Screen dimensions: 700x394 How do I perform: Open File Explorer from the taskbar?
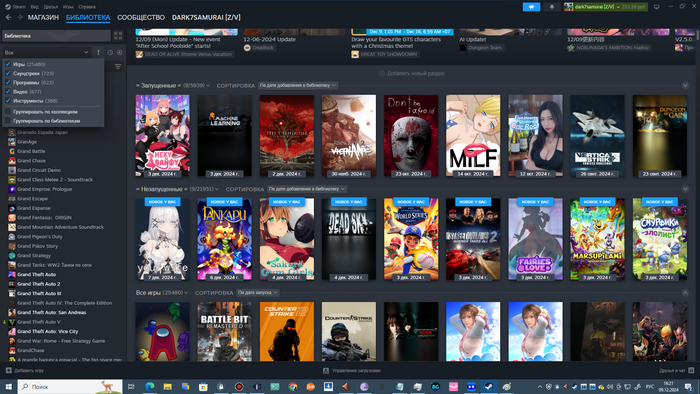point(167,386)
